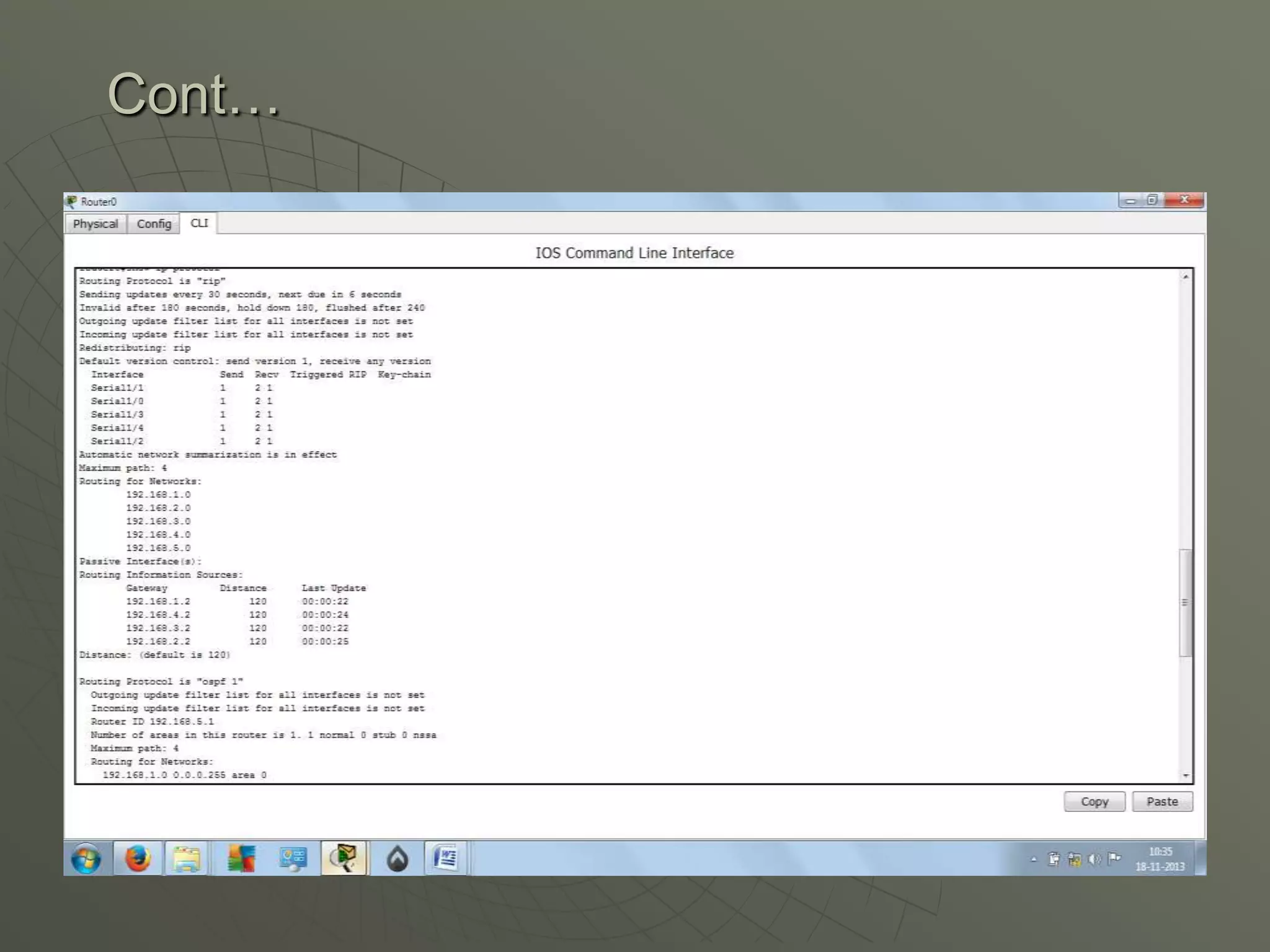
Task: Click the volume speaker tray icon
Action: click(1095, 859)
